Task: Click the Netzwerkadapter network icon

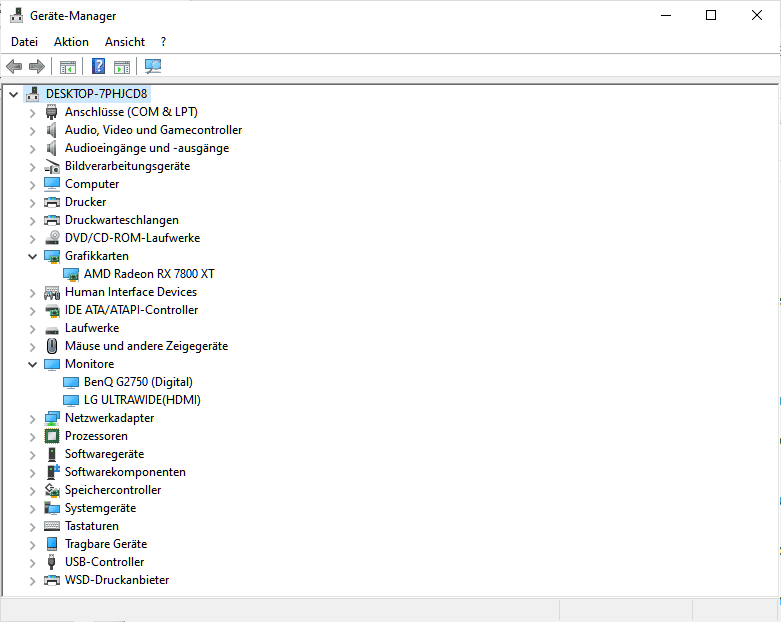Action: pyautogui.click(x=52, y=418)
